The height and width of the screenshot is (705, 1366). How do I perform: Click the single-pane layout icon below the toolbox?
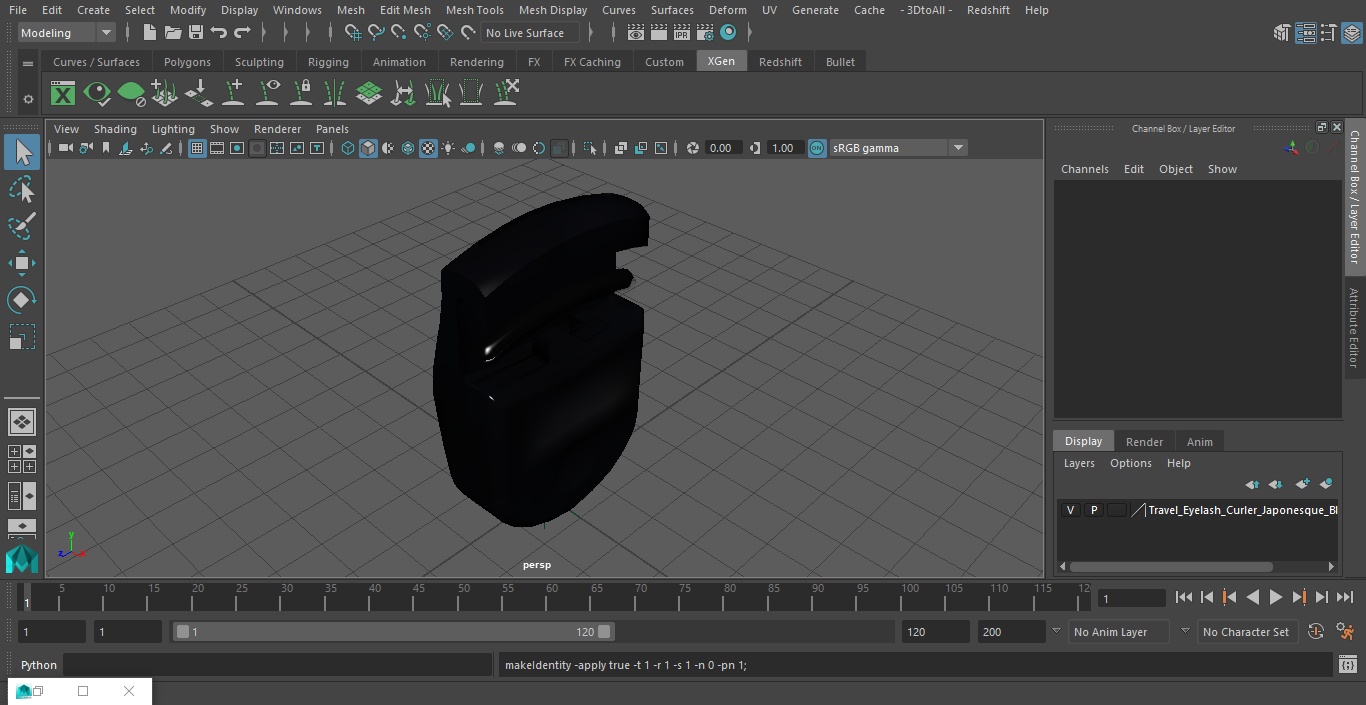pyautogui.click(x=21, y=422)
